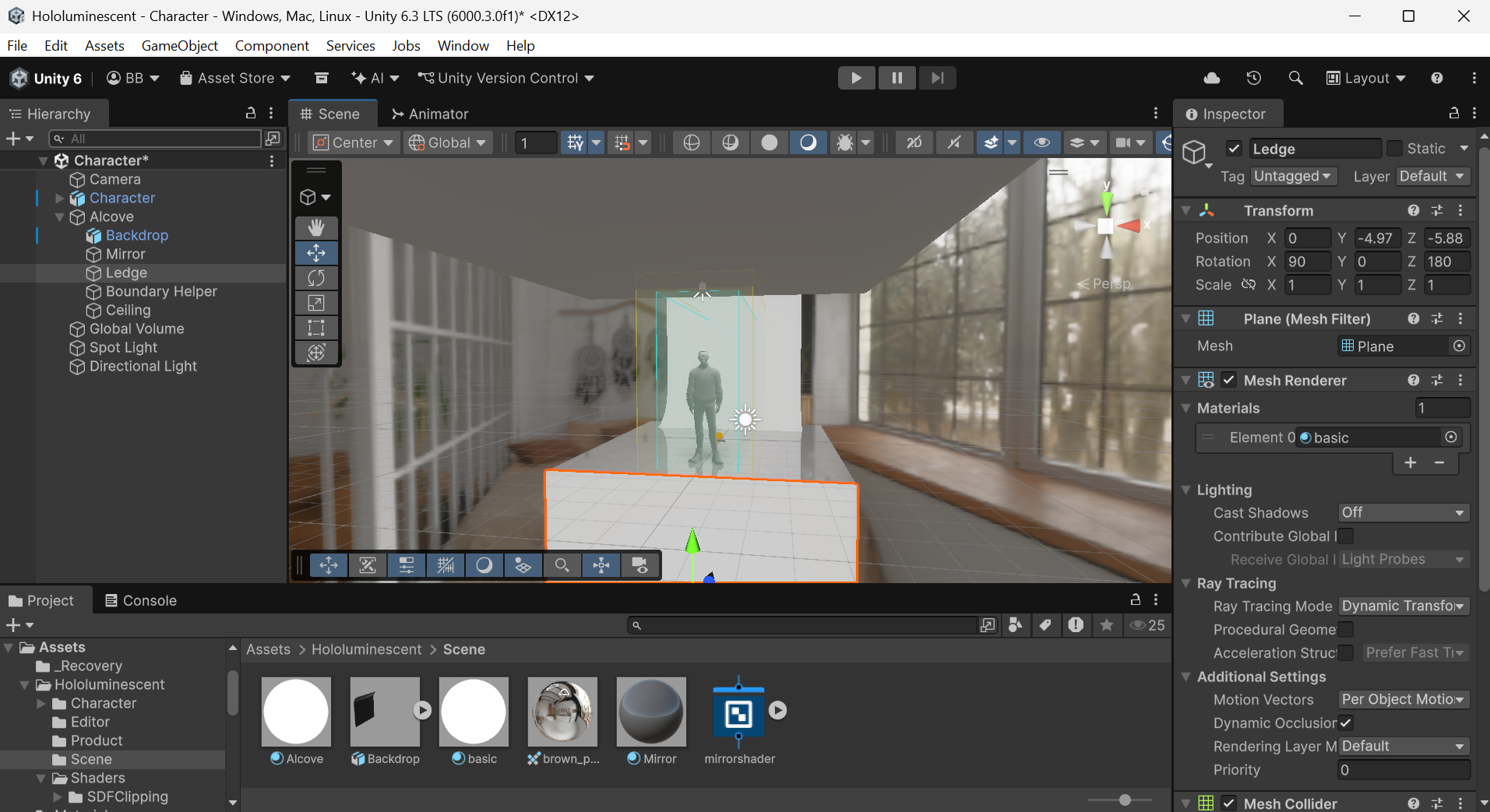Select the Scale tool

click(x=315, y=303)
